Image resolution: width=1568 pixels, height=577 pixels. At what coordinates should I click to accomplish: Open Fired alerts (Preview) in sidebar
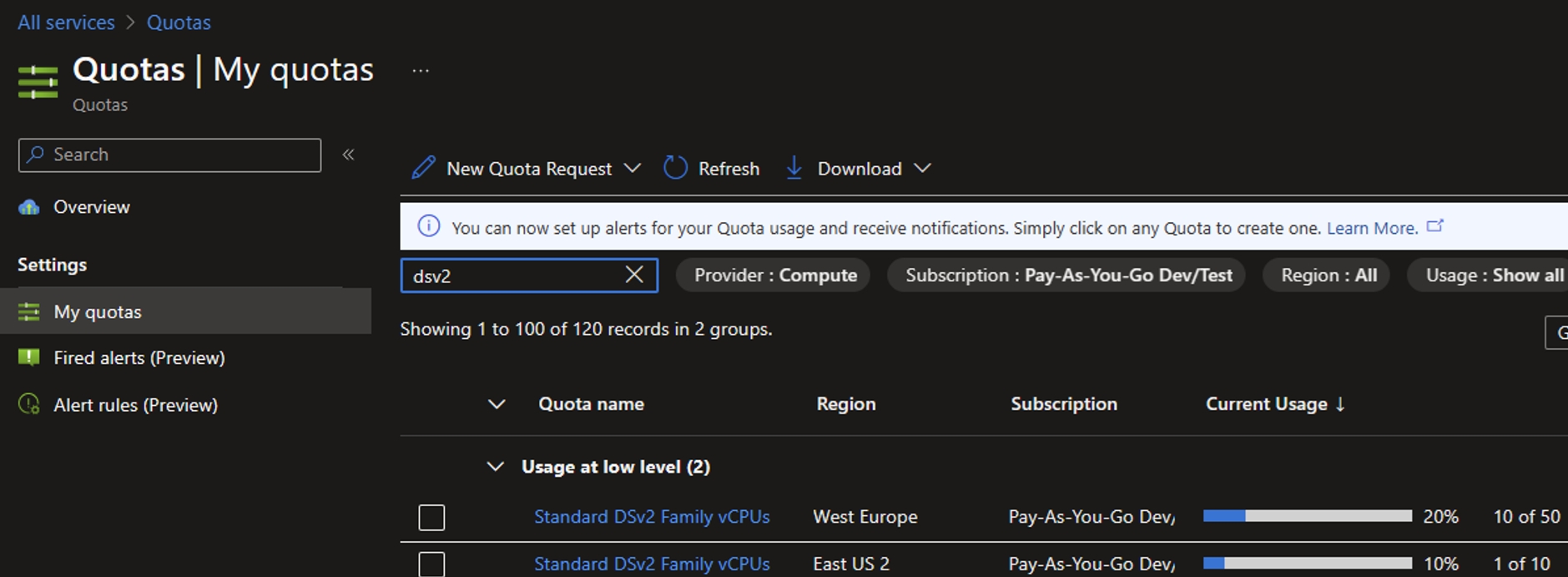click(139, 357)
